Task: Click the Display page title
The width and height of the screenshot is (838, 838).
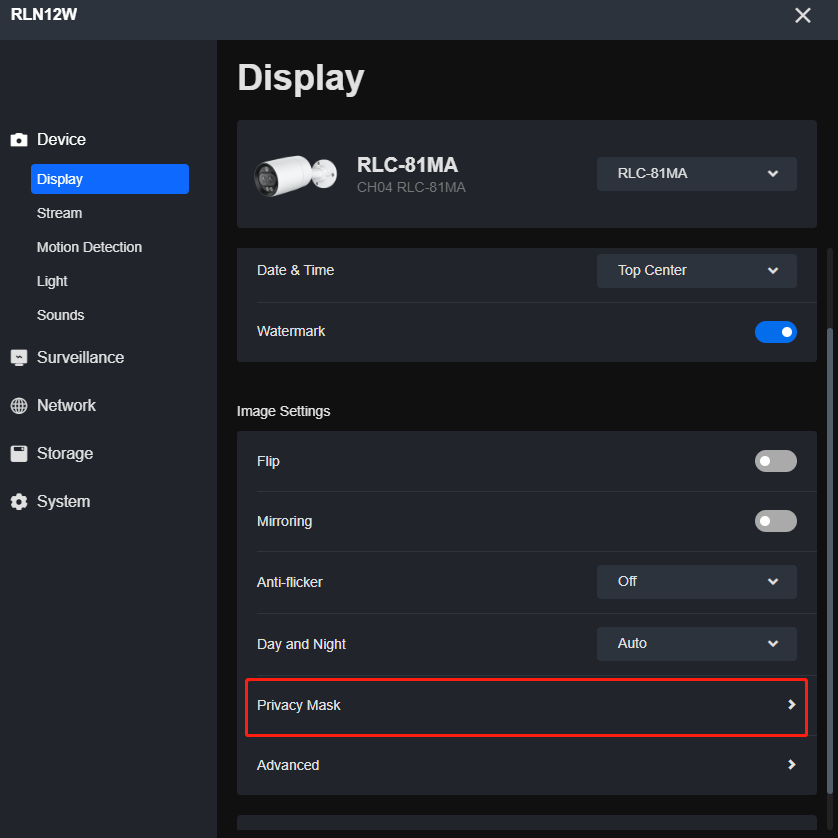Action: [x=300, y=78]
